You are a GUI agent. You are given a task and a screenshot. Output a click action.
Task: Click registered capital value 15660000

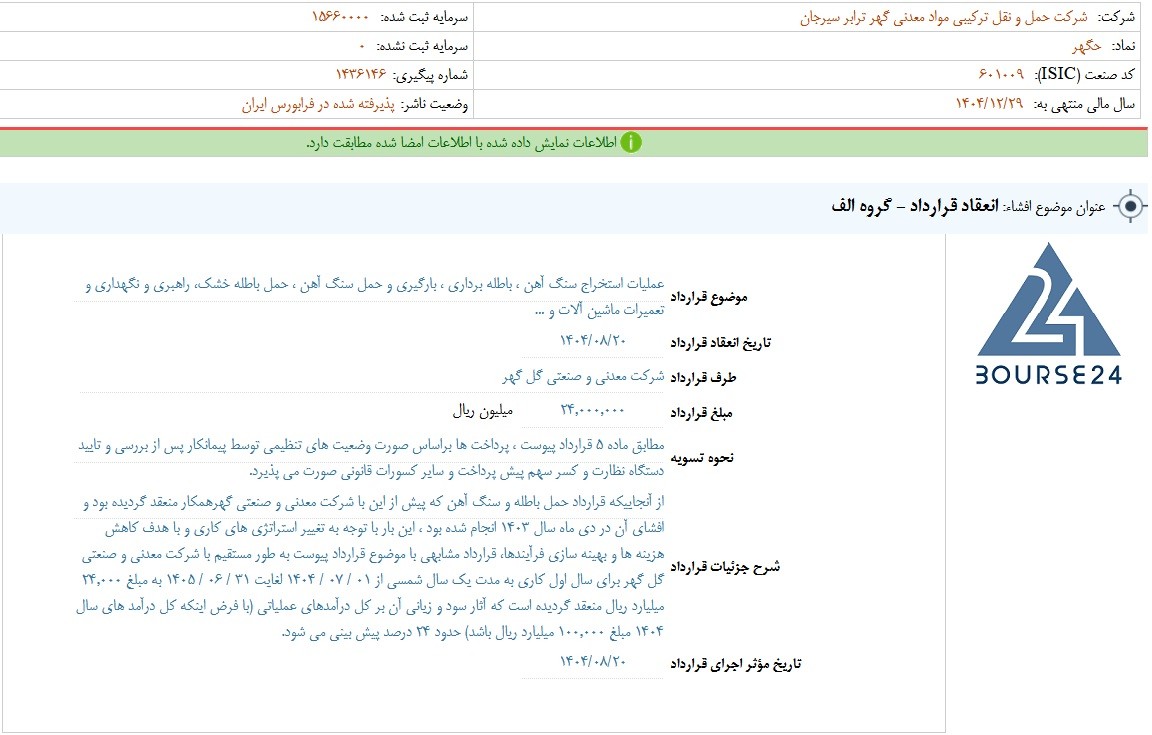pos(340,16)
